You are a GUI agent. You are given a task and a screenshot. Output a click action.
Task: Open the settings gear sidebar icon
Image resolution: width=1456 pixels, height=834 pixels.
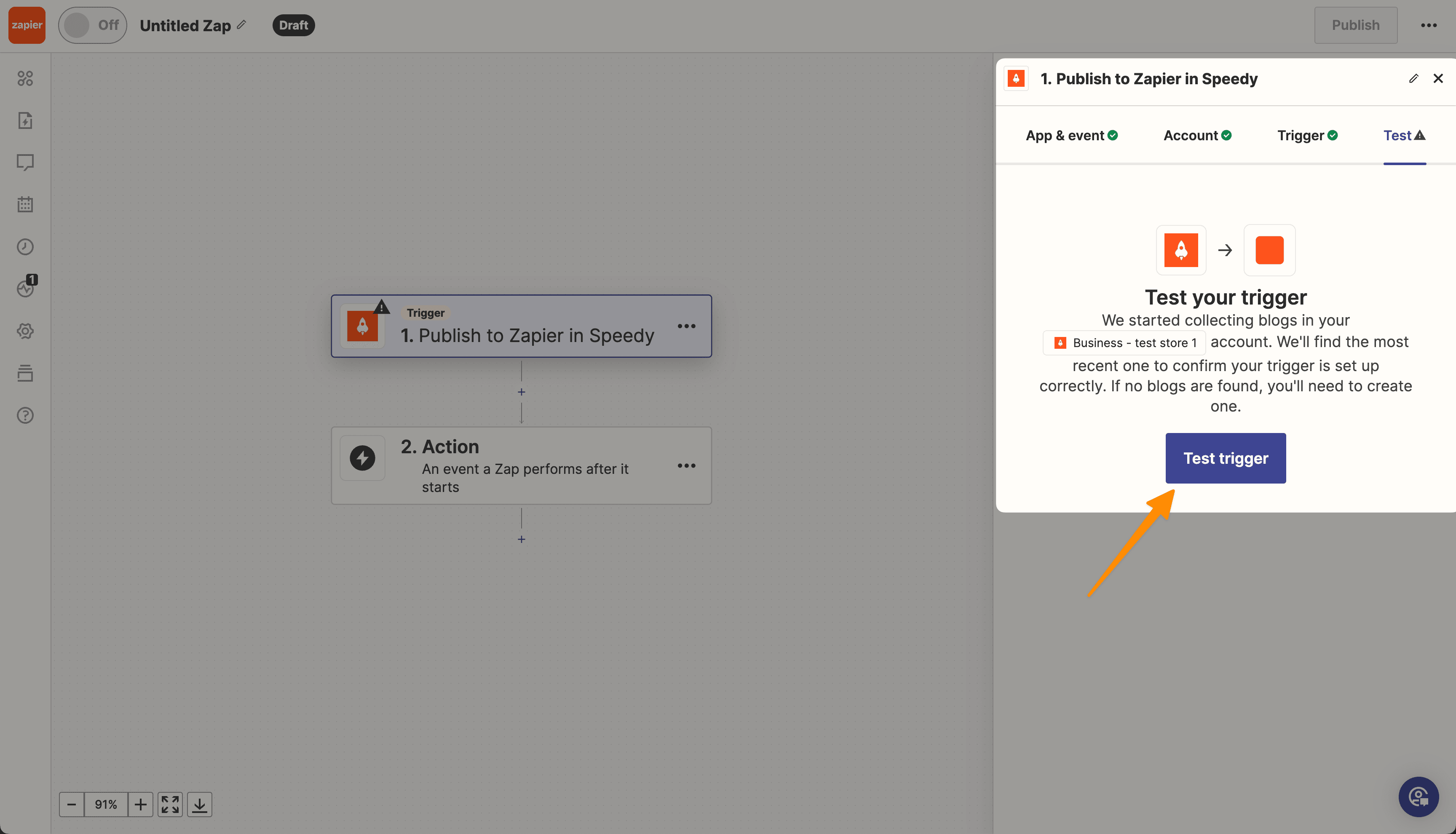25,331
